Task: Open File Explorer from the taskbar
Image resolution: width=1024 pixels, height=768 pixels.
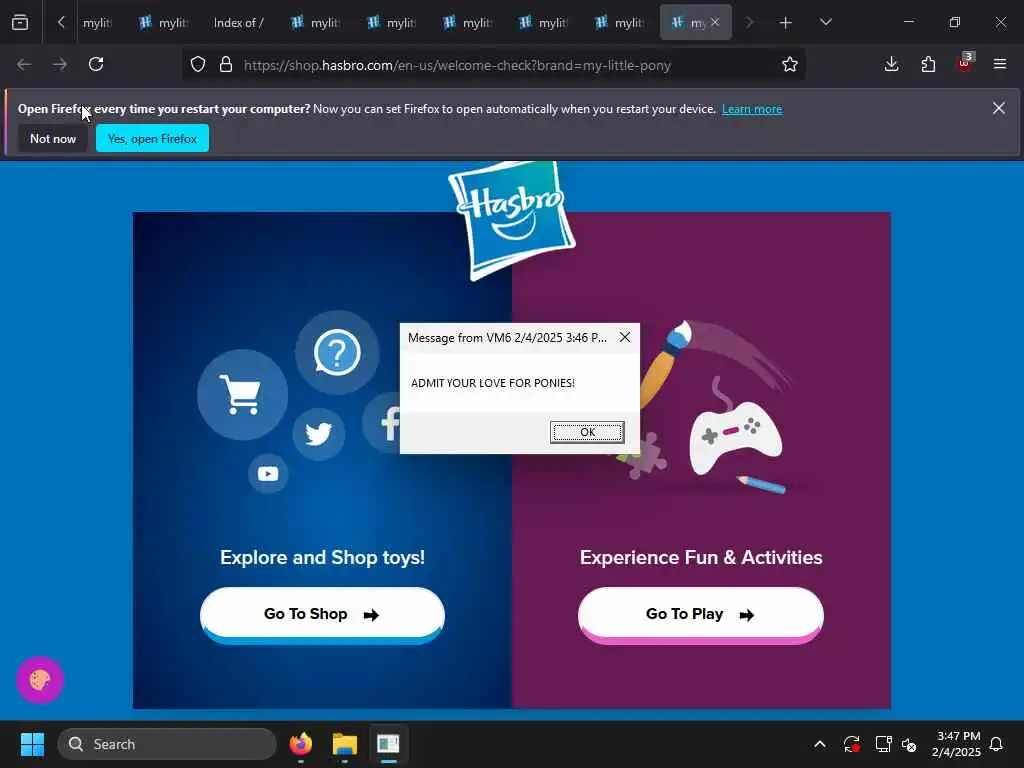Action: pos(345,744)
